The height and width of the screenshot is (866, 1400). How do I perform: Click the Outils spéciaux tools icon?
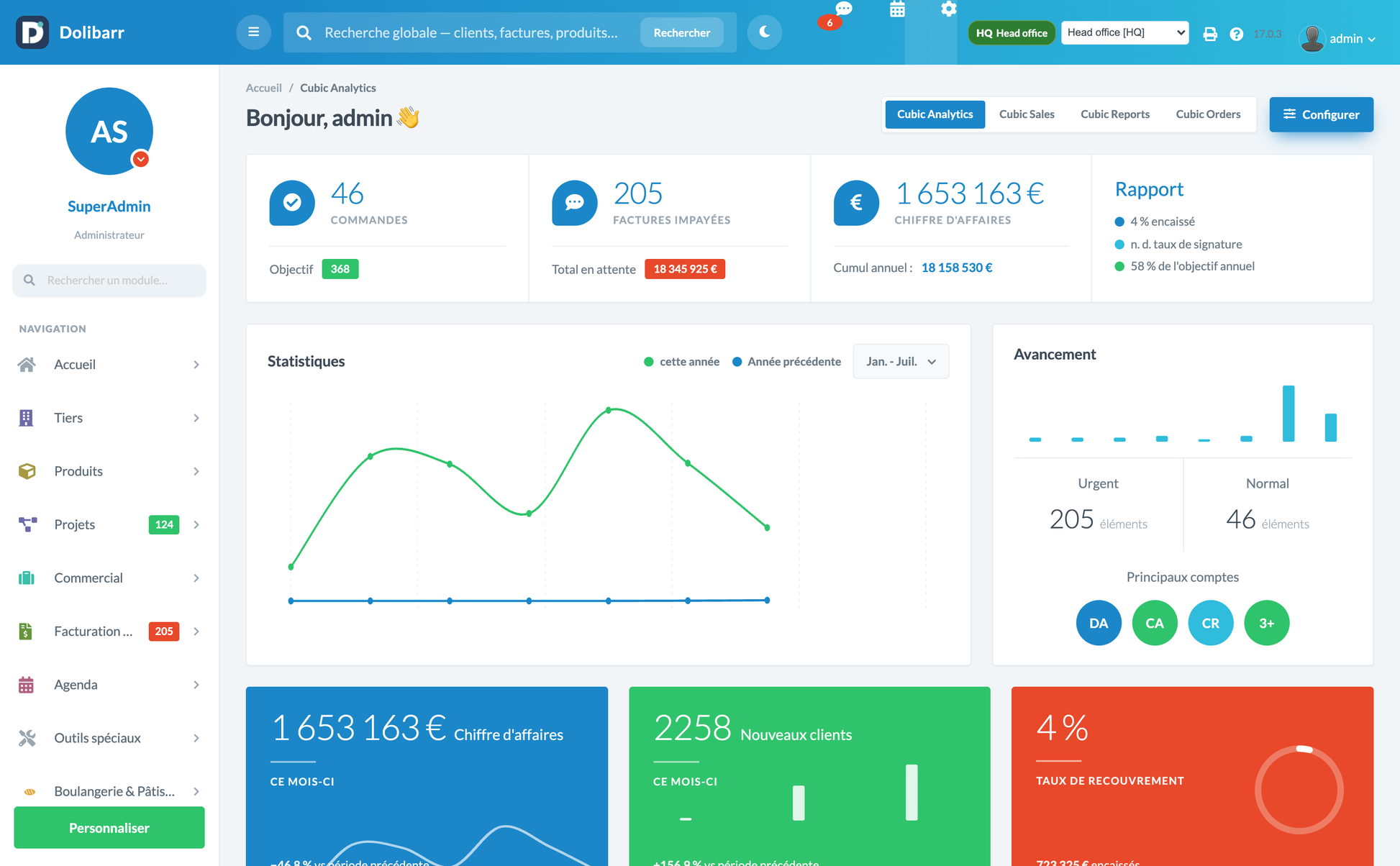(x=27, y=738)
